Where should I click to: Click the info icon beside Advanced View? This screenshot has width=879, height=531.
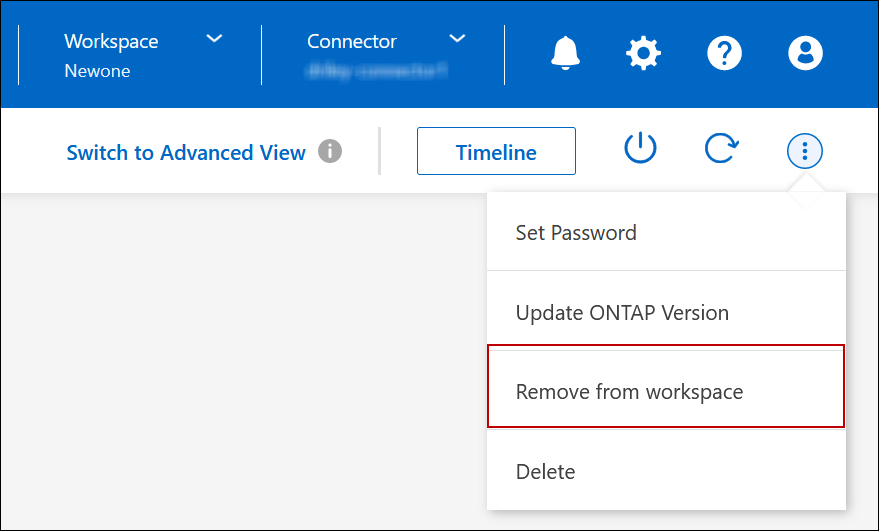pyautogui.click(x=330, y=151)
